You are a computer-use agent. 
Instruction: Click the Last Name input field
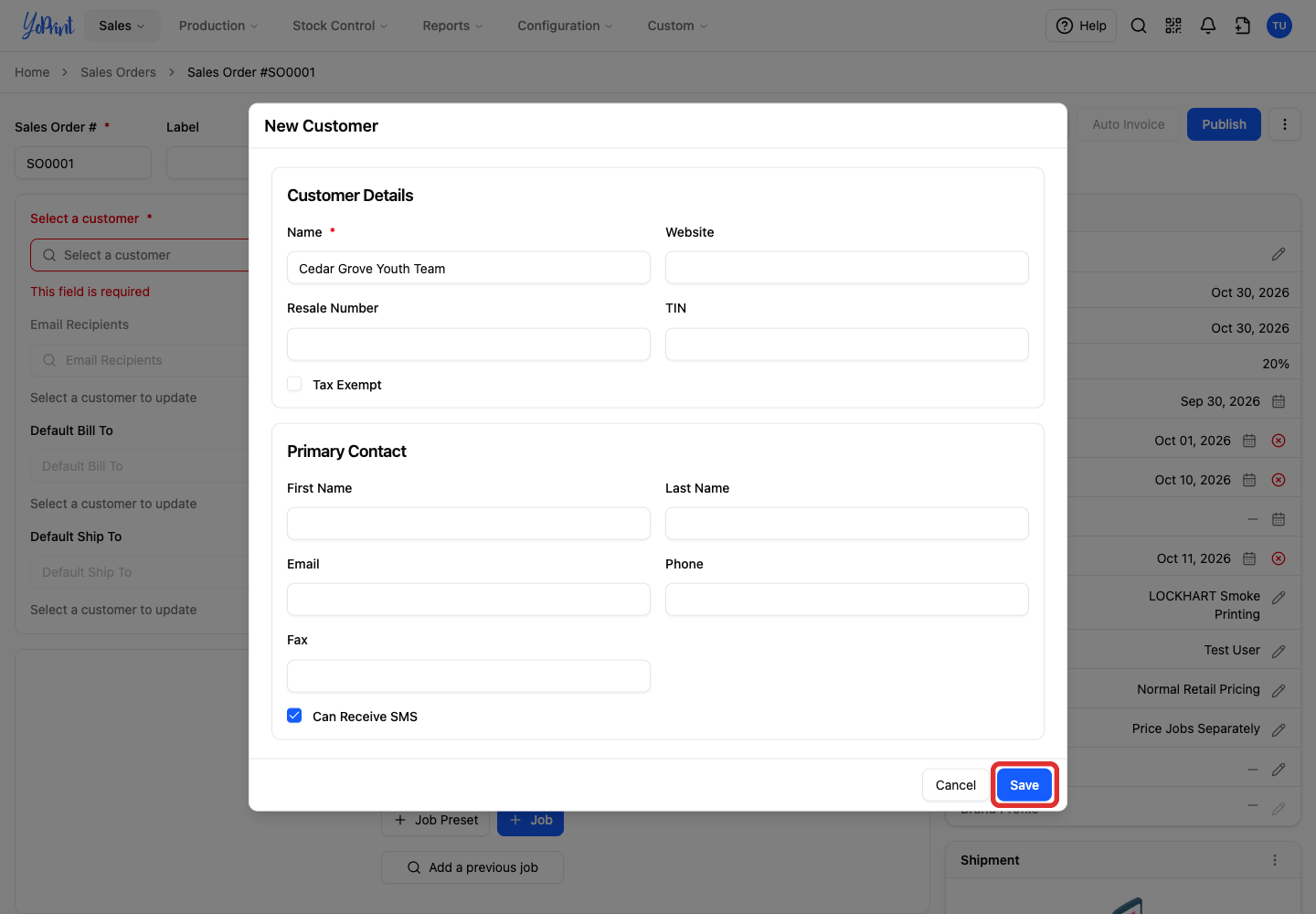847,524
